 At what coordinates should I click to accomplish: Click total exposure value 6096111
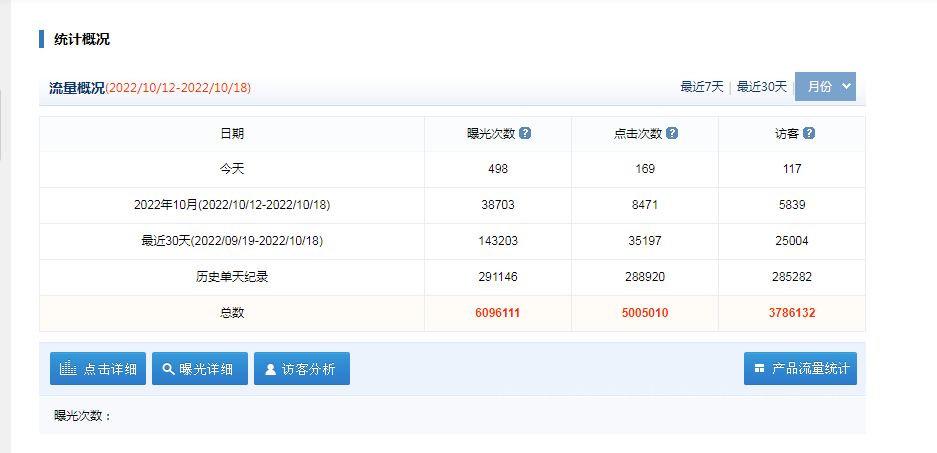click(x=497, y=313)
